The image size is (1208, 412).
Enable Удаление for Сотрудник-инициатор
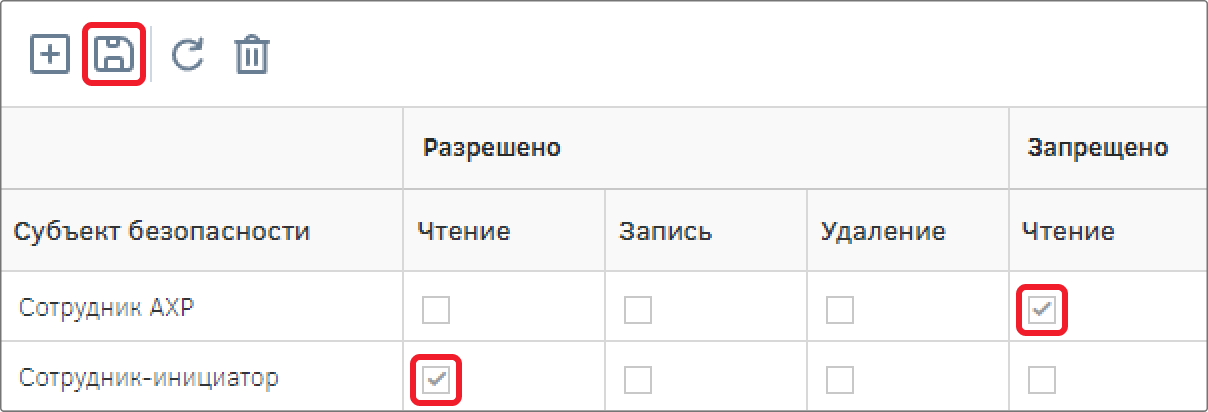tap(840, 380)
